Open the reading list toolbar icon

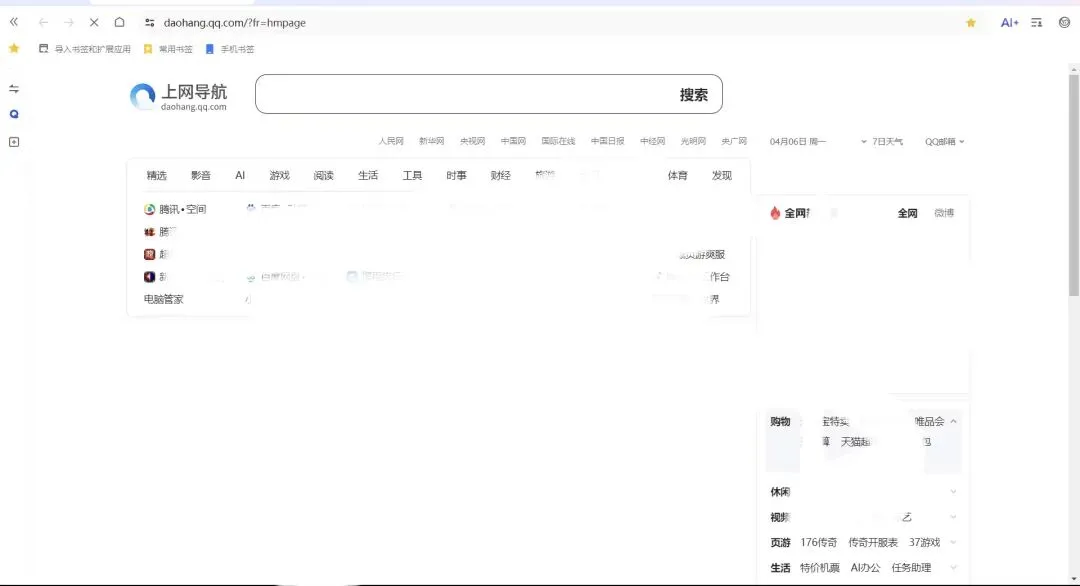[1037, 23]
